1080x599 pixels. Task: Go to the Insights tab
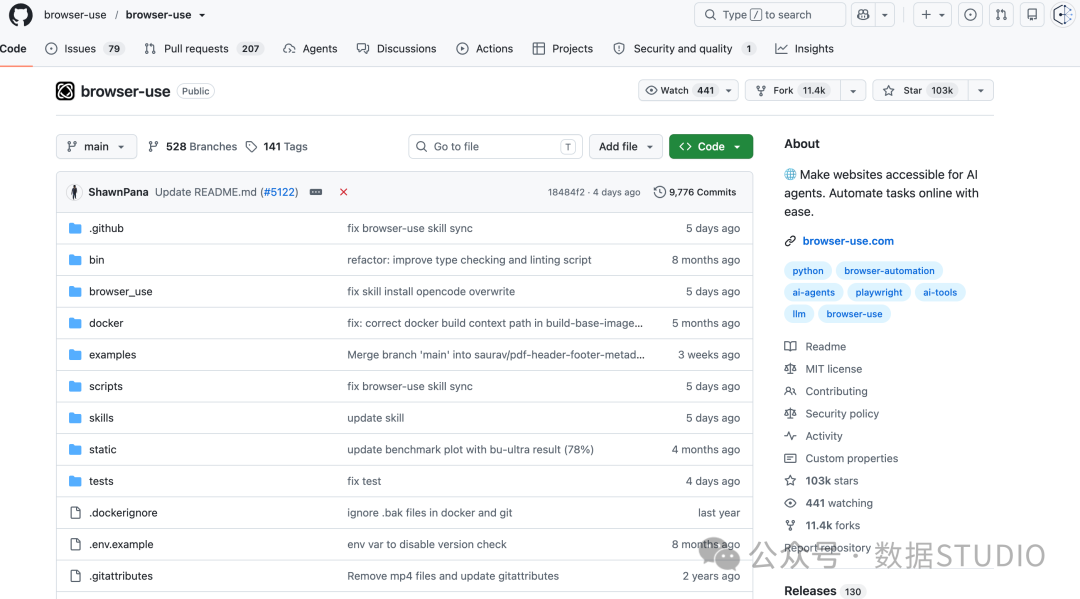tap(804, 49)
